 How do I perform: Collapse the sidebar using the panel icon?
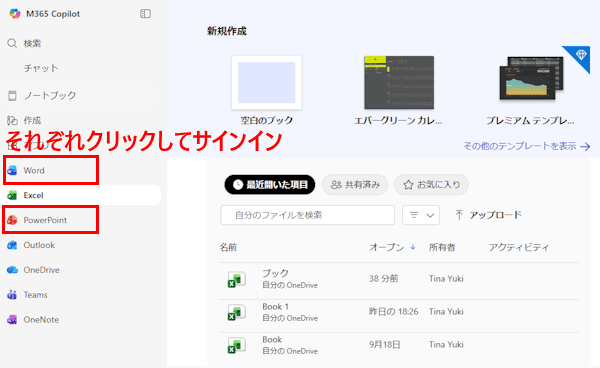pos(145,14)
